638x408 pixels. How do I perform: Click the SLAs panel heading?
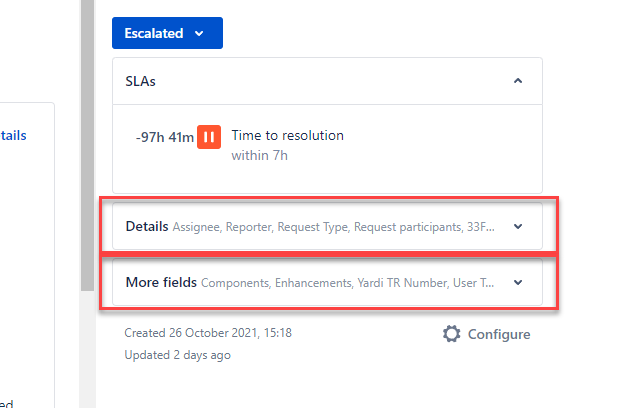pos(140,81)
